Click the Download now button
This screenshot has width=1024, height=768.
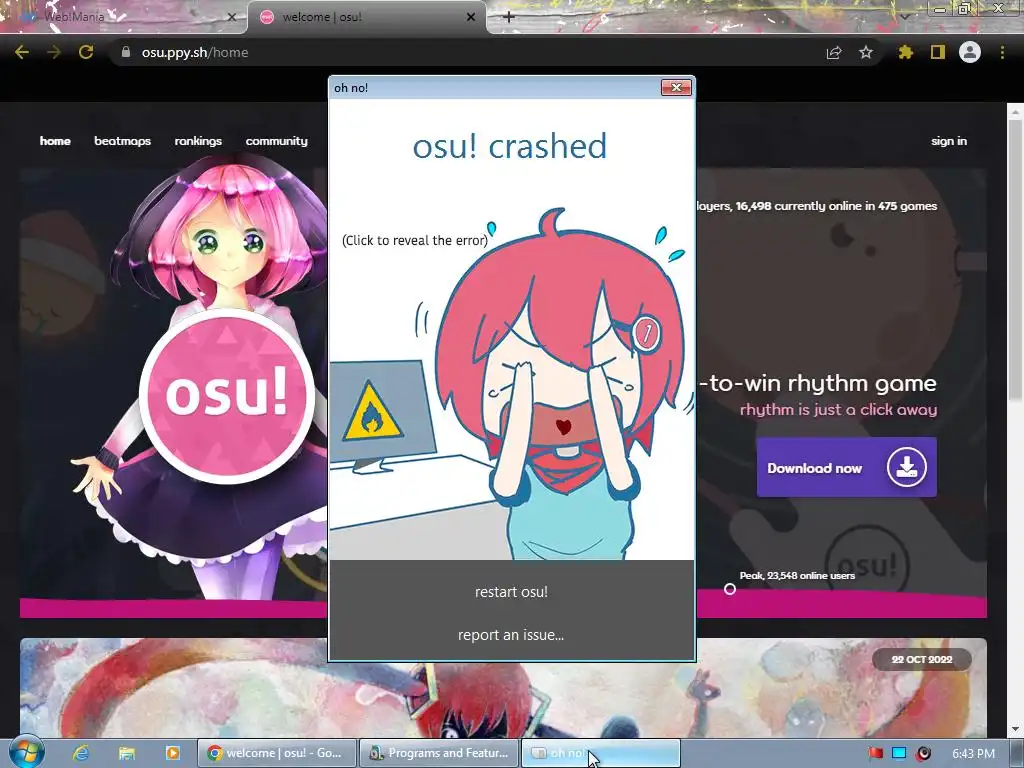(846, 468)
